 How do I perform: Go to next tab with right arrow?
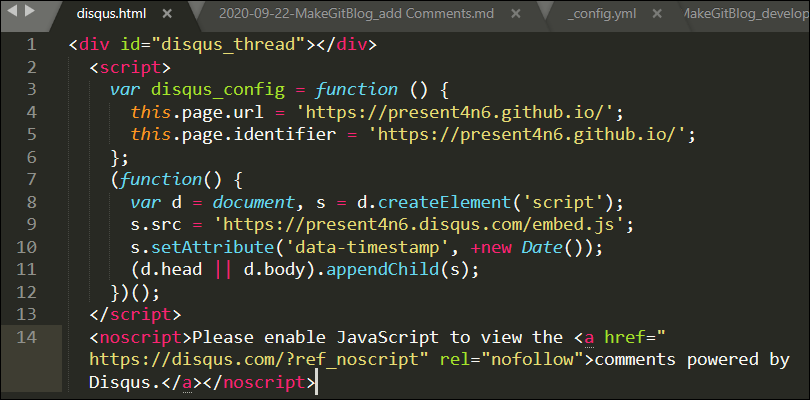[30, 10]
